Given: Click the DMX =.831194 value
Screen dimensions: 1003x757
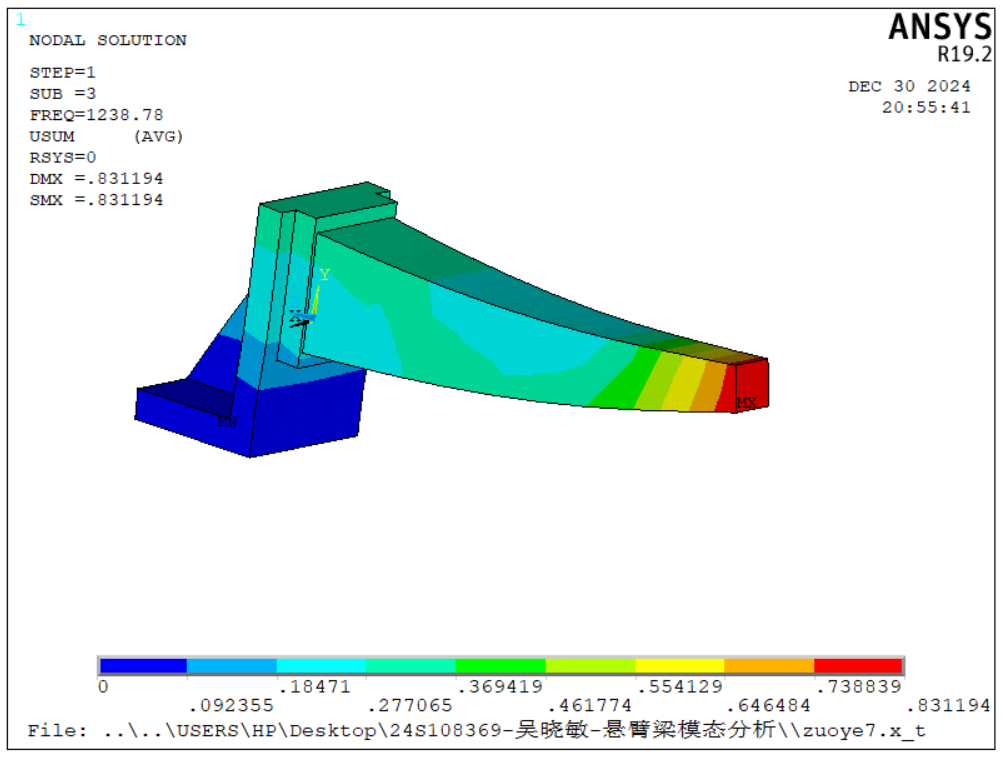Looking at the screenshot, I should click(96, 179).
